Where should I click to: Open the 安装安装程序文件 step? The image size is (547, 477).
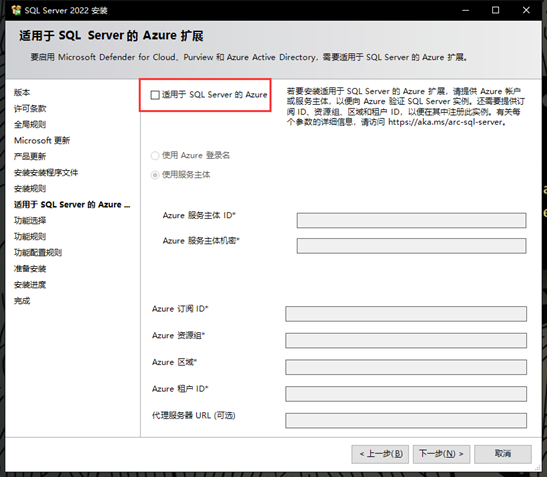coord(46,173)
